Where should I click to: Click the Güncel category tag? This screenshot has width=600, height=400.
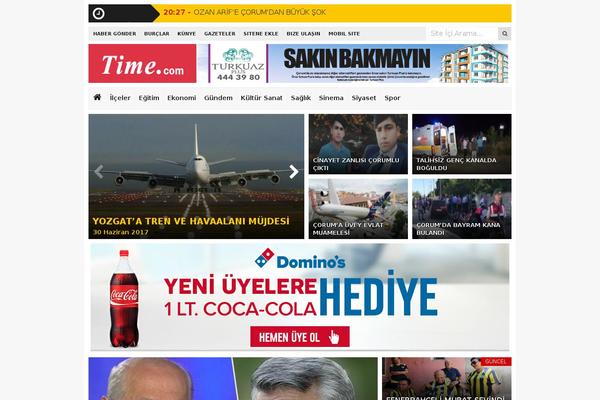click(496, 362)
